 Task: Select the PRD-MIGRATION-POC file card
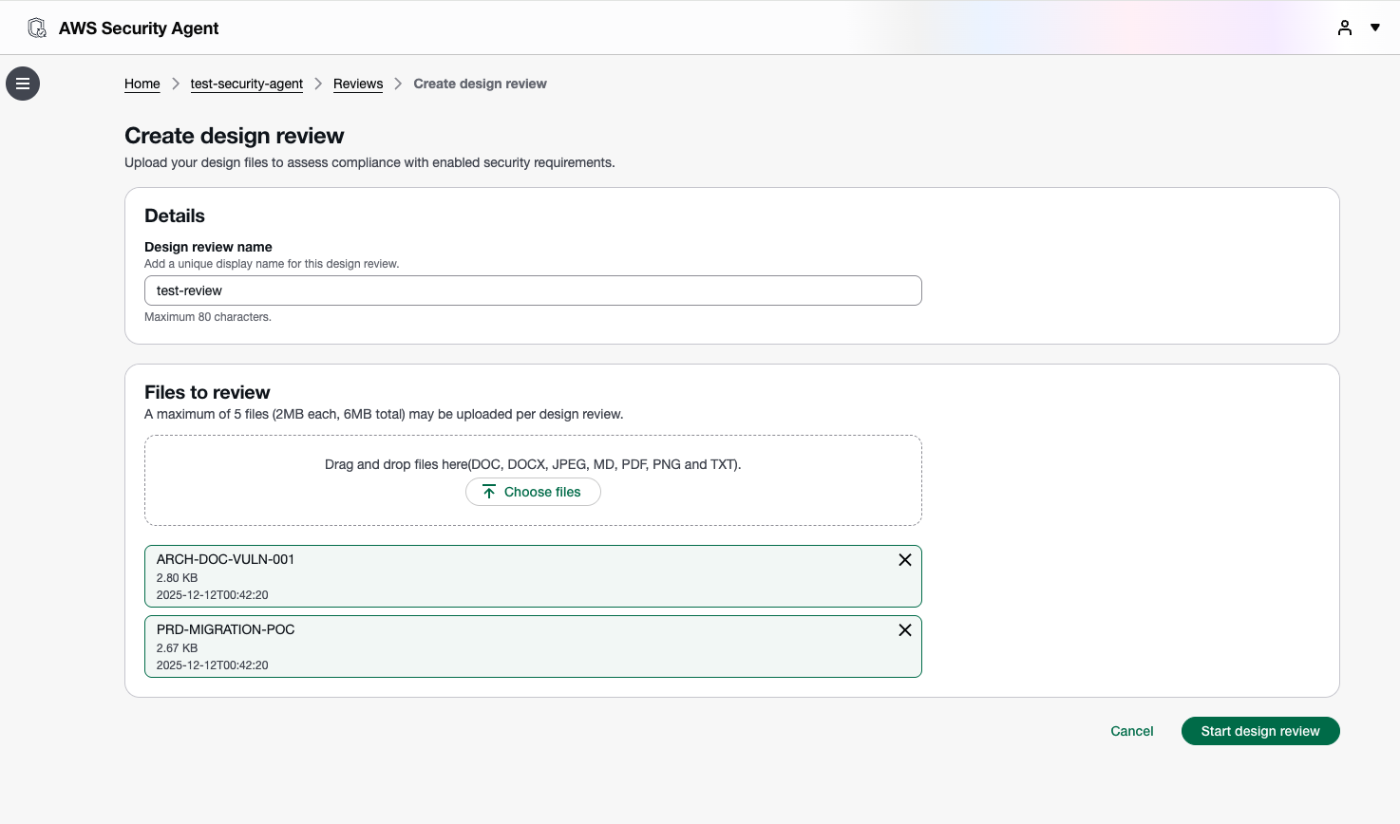tap(500, 647)
